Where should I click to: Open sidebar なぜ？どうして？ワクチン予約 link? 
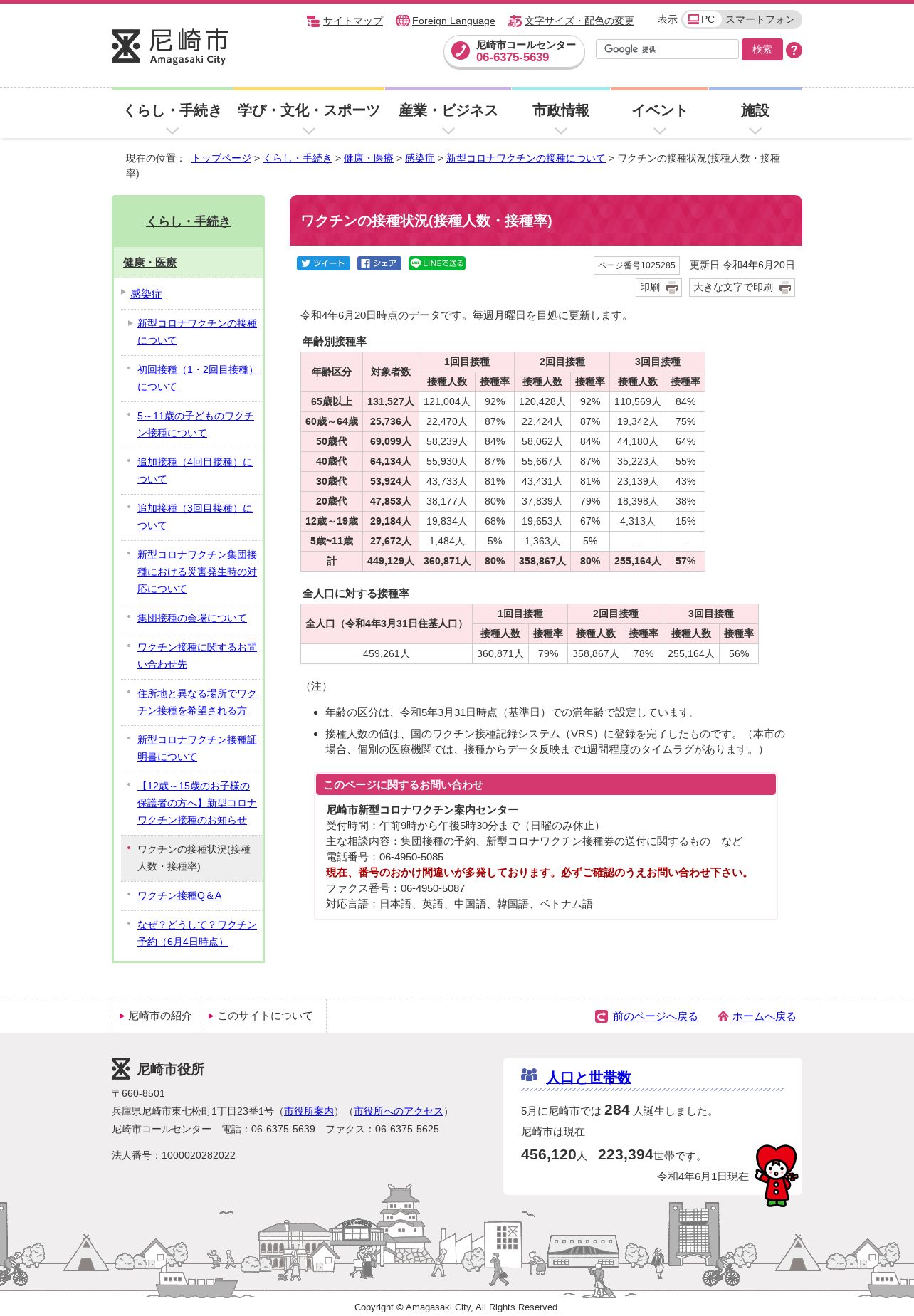[x=197, y=933]
